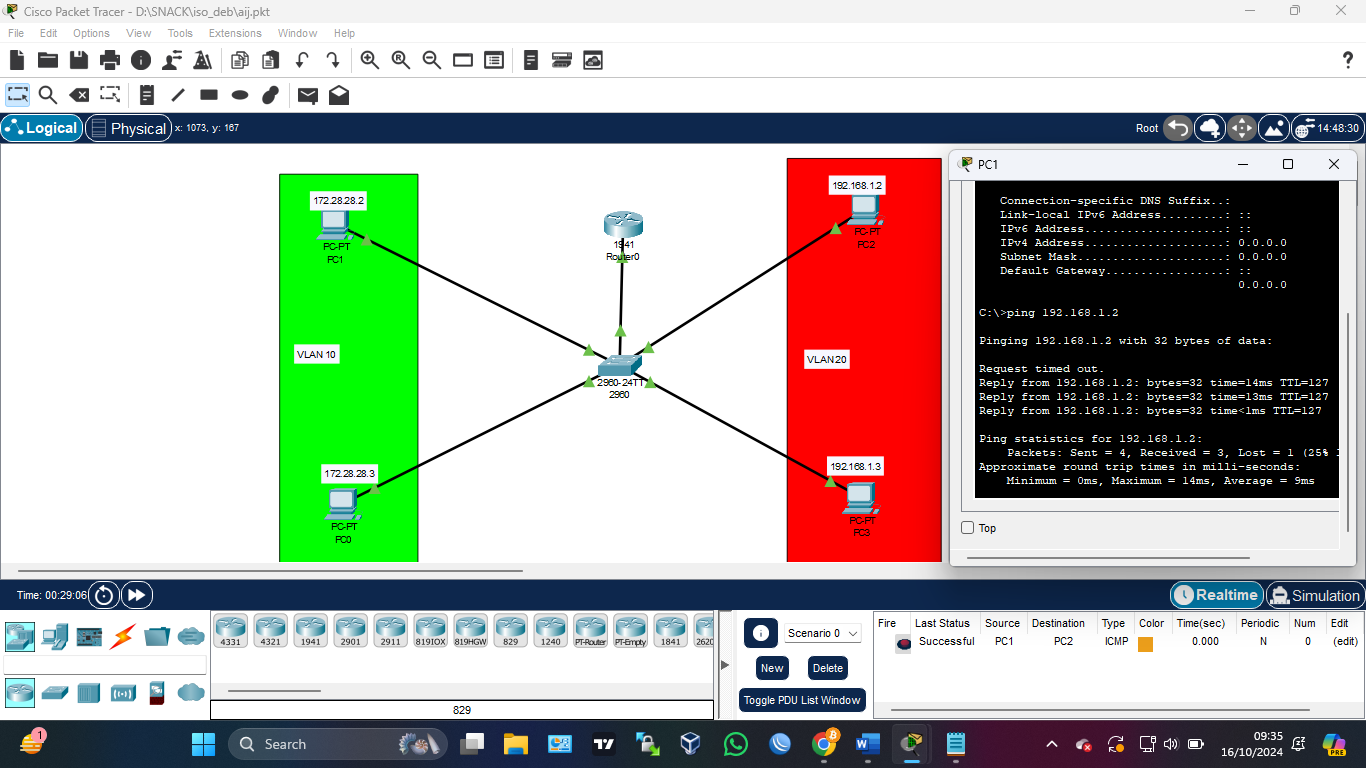Add a Simple PDU envelope
The height and width of the screenshot is (768, 1366).
pyautogui.click(x=308, y=95)
